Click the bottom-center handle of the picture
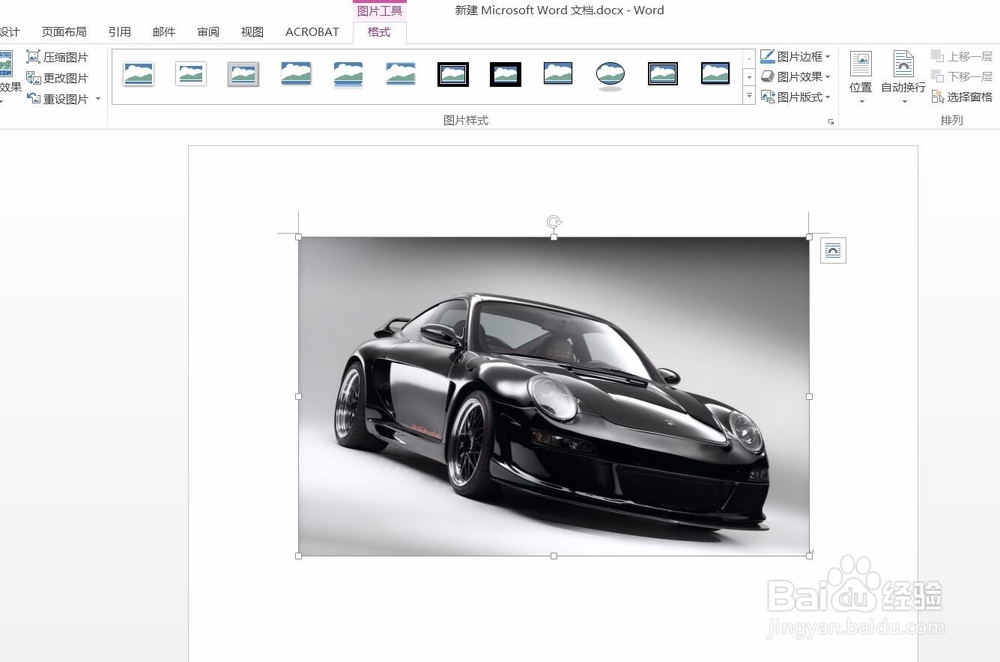This screenshot has height=662, width=1000. coord(554,556)
